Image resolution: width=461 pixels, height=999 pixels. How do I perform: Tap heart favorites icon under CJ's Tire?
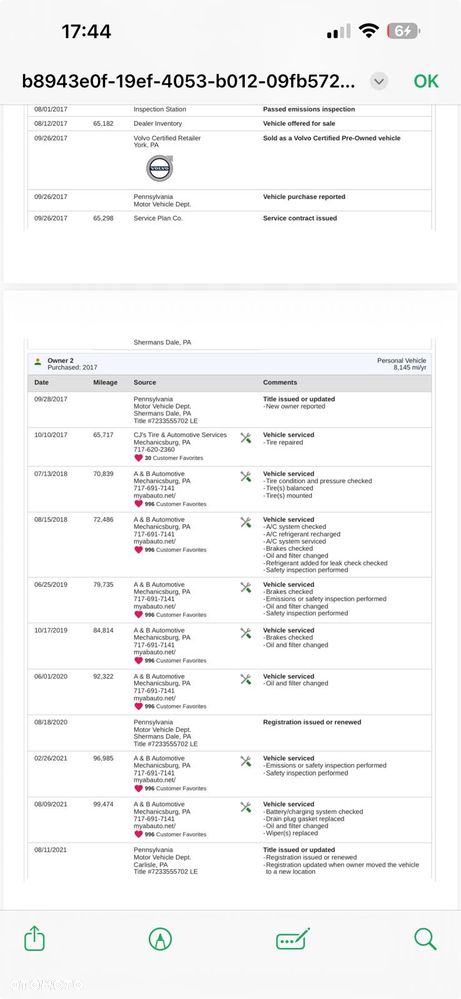coord(138,457)
